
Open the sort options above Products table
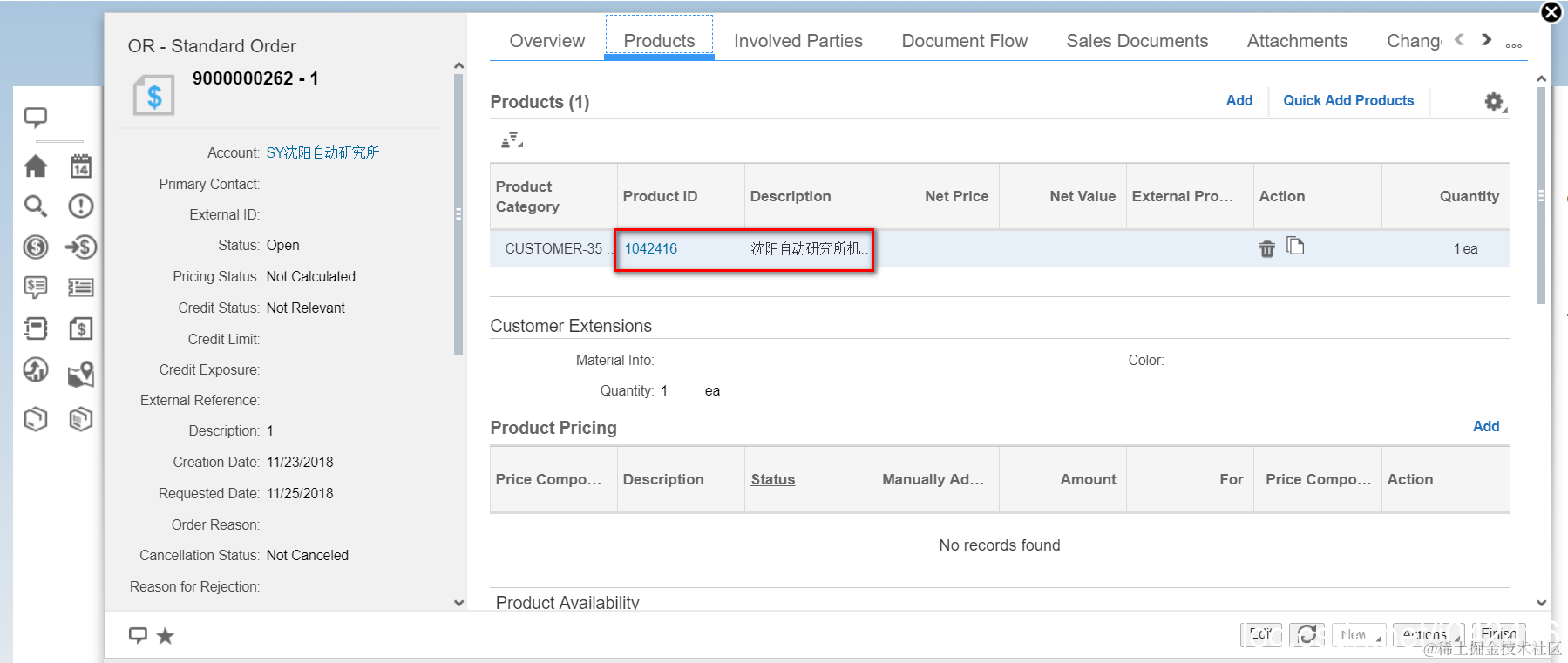pyautogui.click(x=512, y=140)
